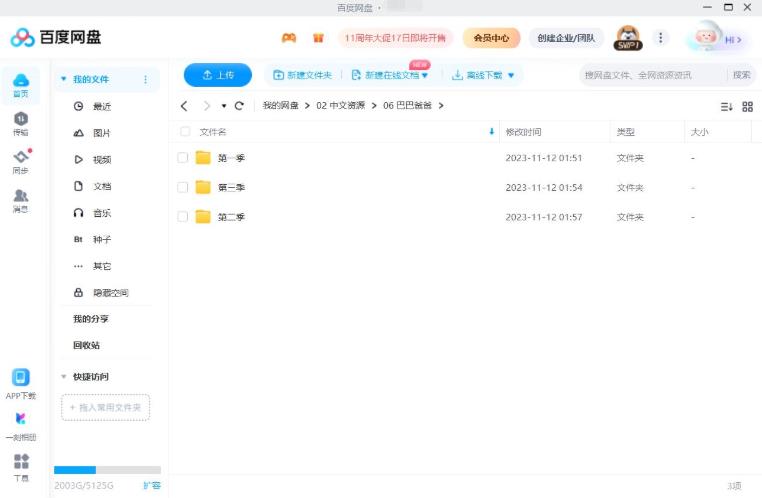The image size is (762, 498).
Task: Open the three-dot menu beside SVIP avatar
Action: click(660, 37)
